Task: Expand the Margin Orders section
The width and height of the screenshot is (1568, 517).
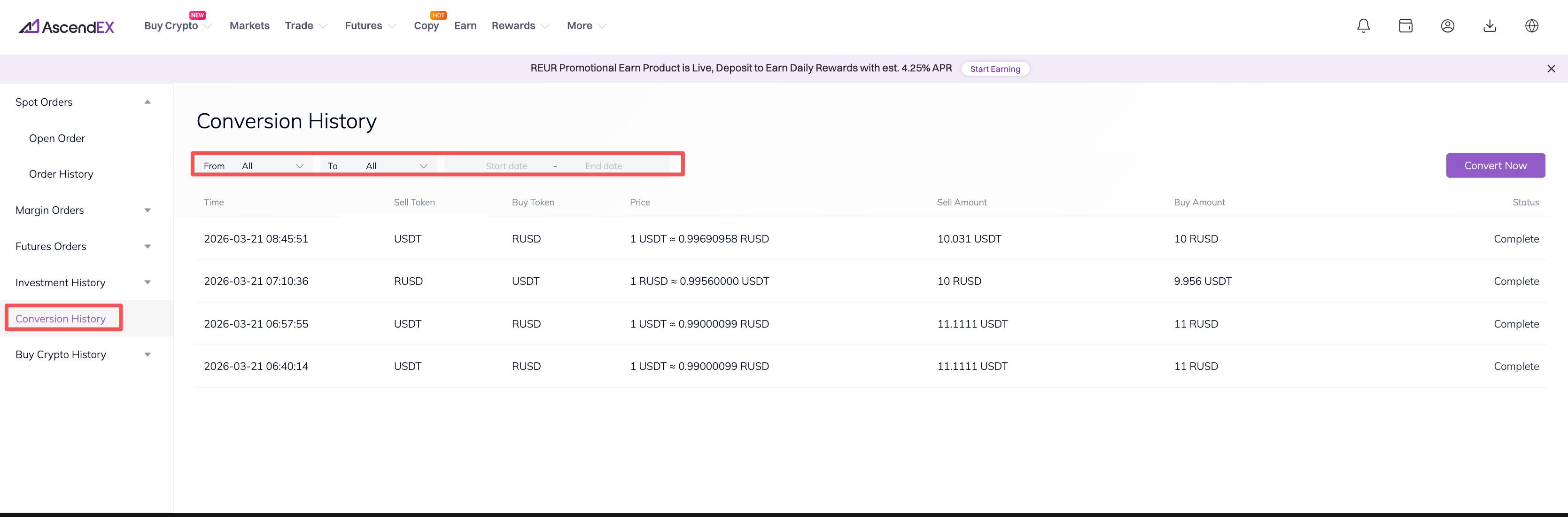Action: point(147,211)
